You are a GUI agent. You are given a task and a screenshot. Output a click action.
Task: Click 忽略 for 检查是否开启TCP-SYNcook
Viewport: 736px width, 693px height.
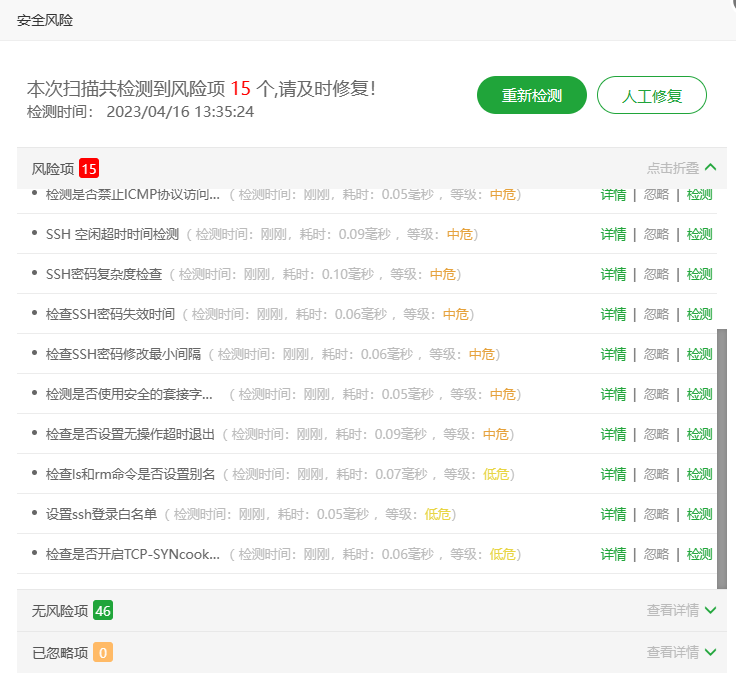[656, 554]
